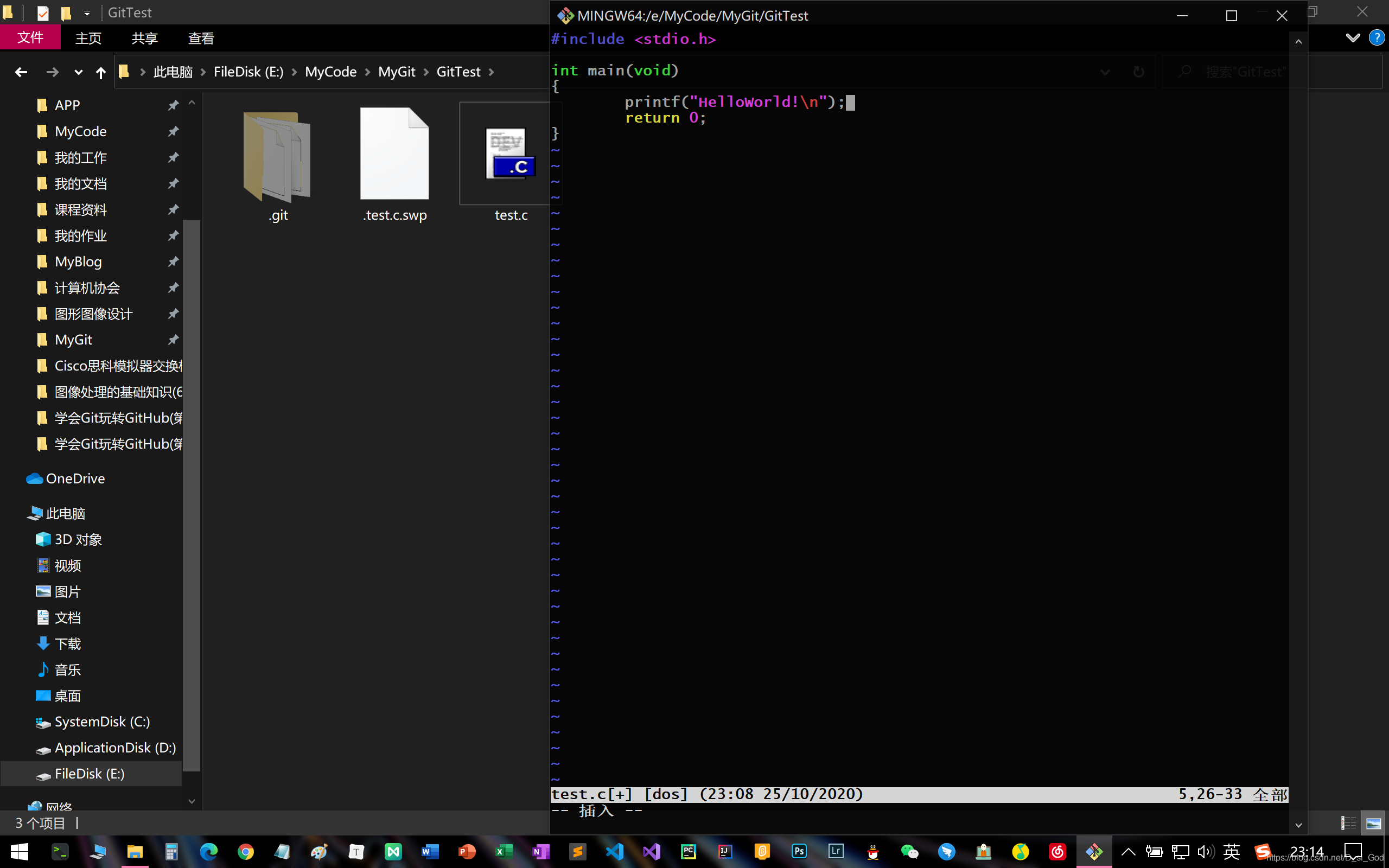The image size is (1389, 868).
Task: Switch Explorer to details view
Action: [x=1348, y=823]
